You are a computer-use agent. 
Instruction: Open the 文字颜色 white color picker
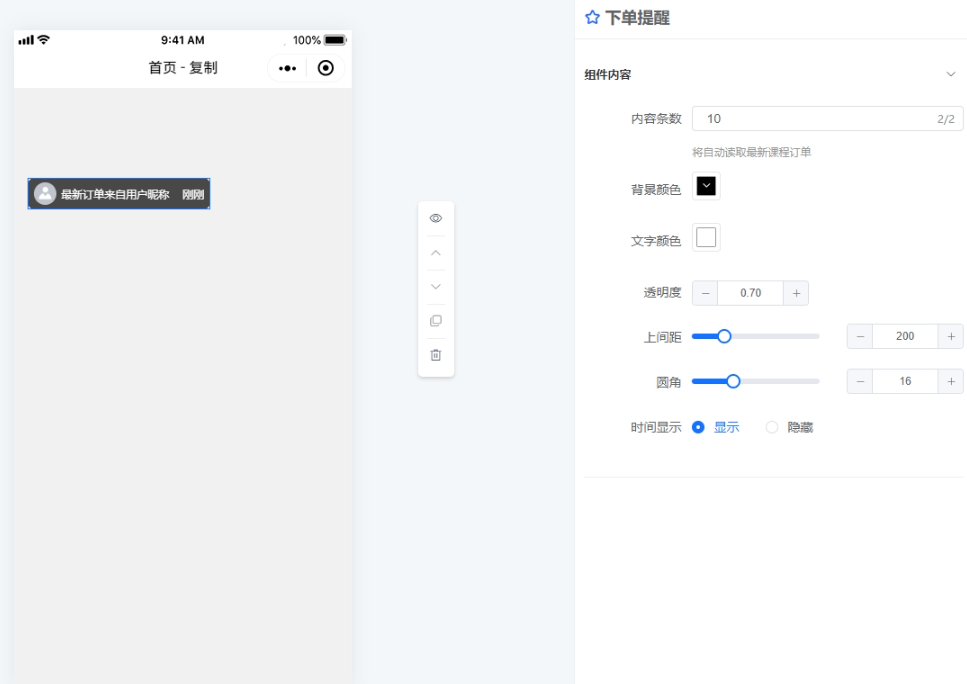pos(706,237)
